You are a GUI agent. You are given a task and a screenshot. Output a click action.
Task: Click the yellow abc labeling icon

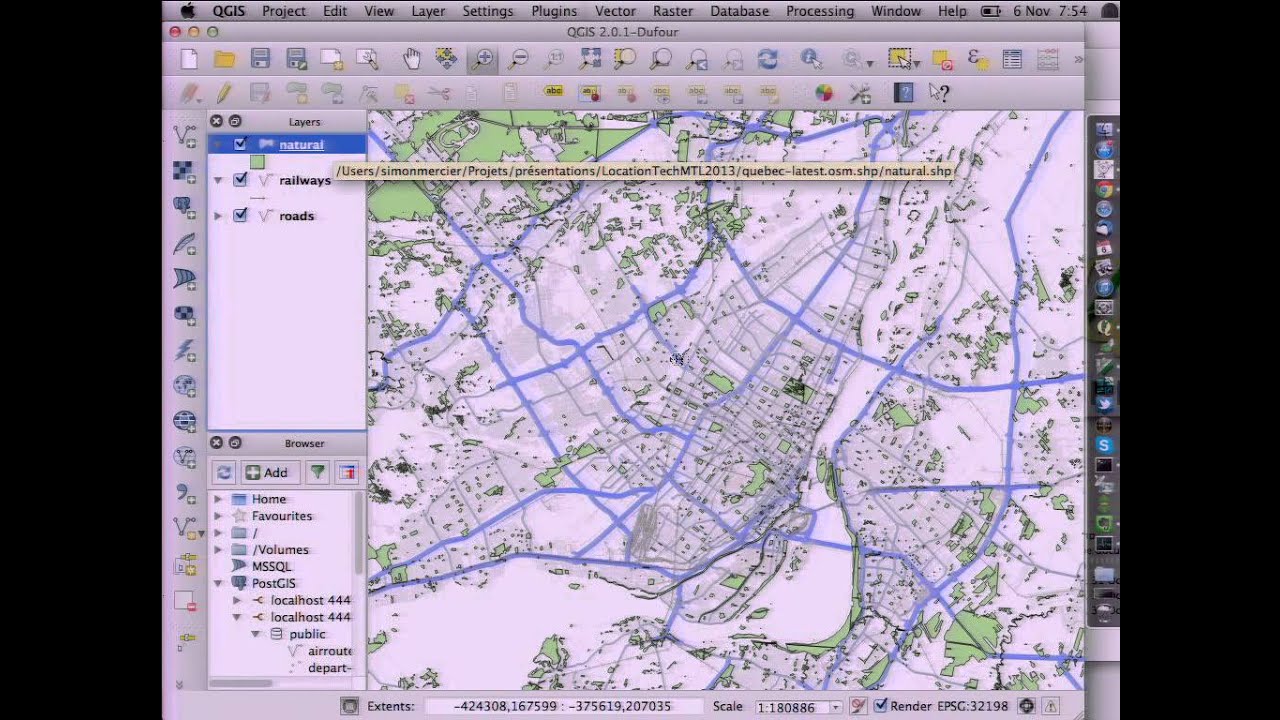(553, 93)
